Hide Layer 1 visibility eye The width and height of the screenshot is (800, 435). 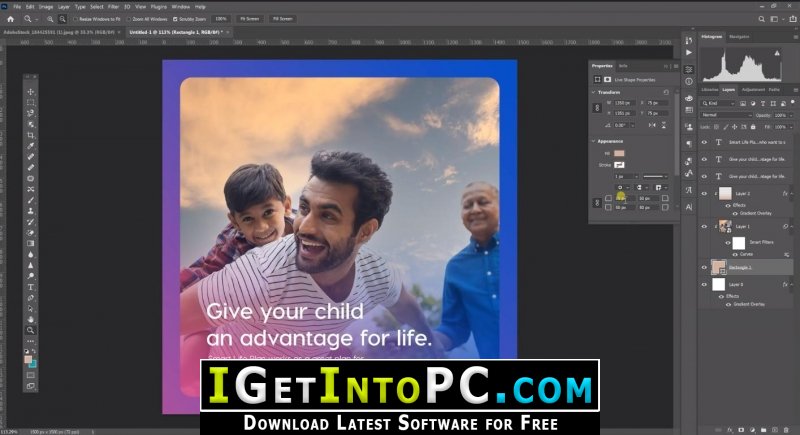704,226
